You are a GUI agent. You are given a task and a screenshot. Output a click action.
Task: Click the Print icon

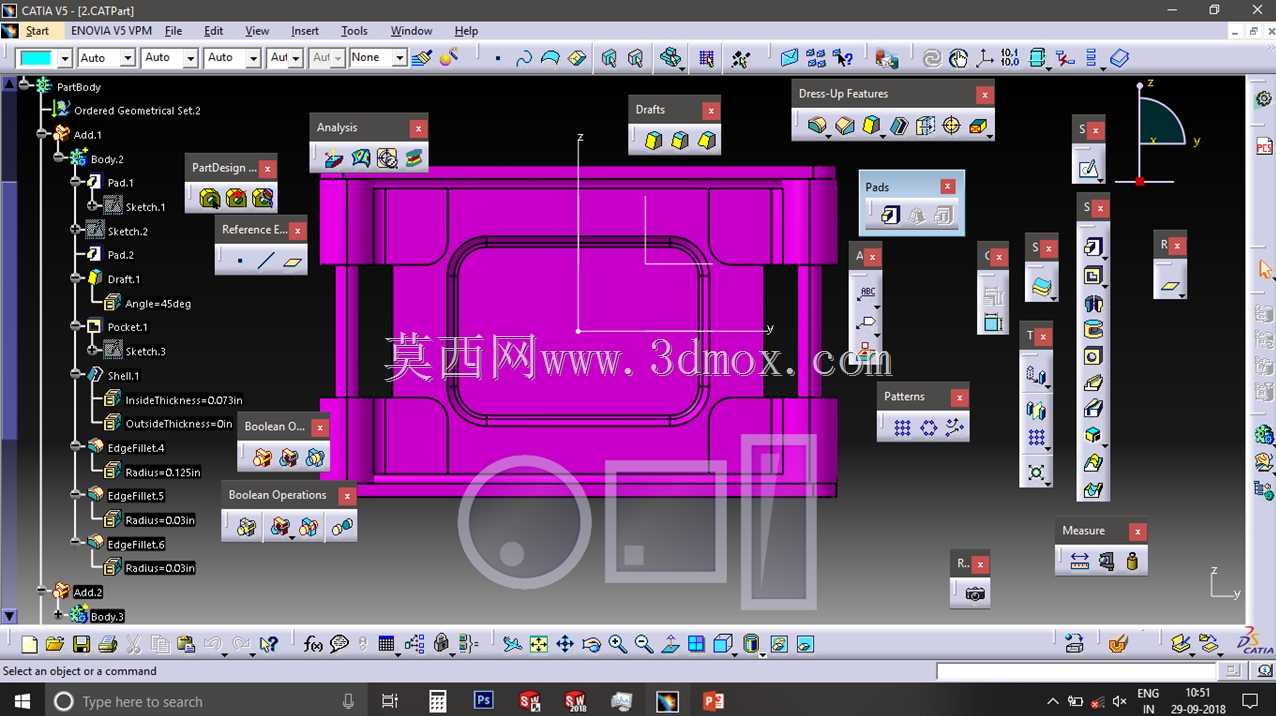(x=108, y=644)
